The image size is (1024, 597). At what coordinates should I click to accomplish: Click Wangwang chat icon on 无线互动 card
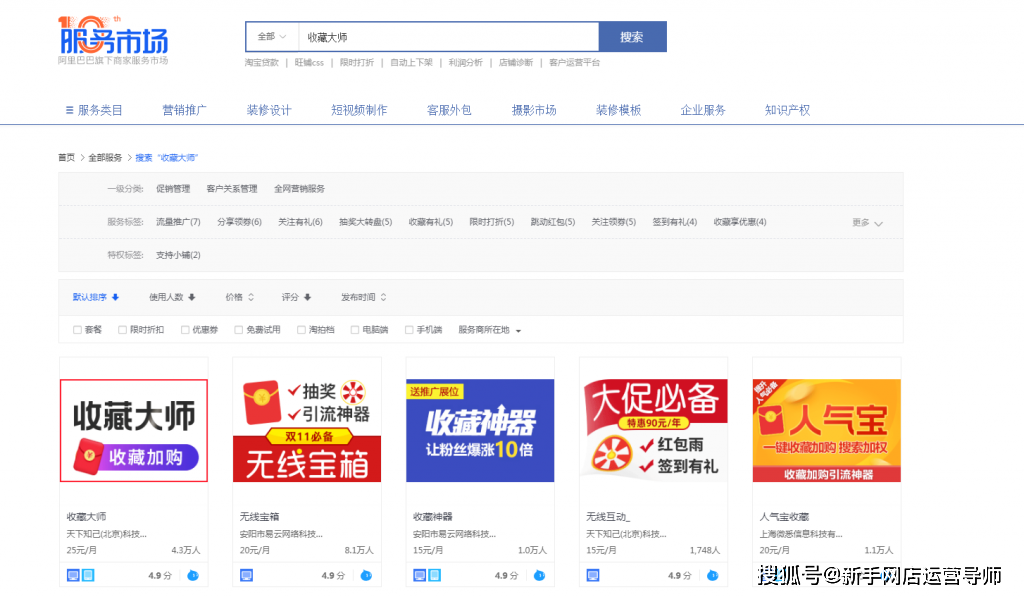pyautogui.click(x=712, y=575)
